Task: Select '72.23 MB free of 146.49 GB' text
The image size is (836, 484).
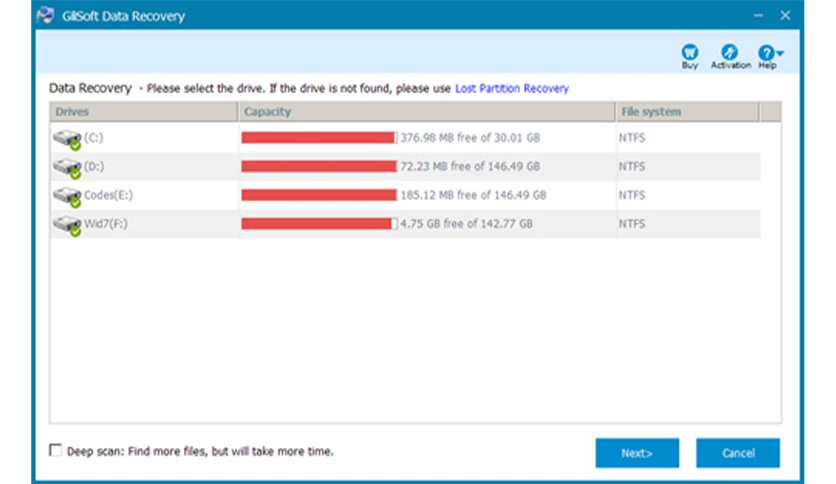Action: [470, 166]
